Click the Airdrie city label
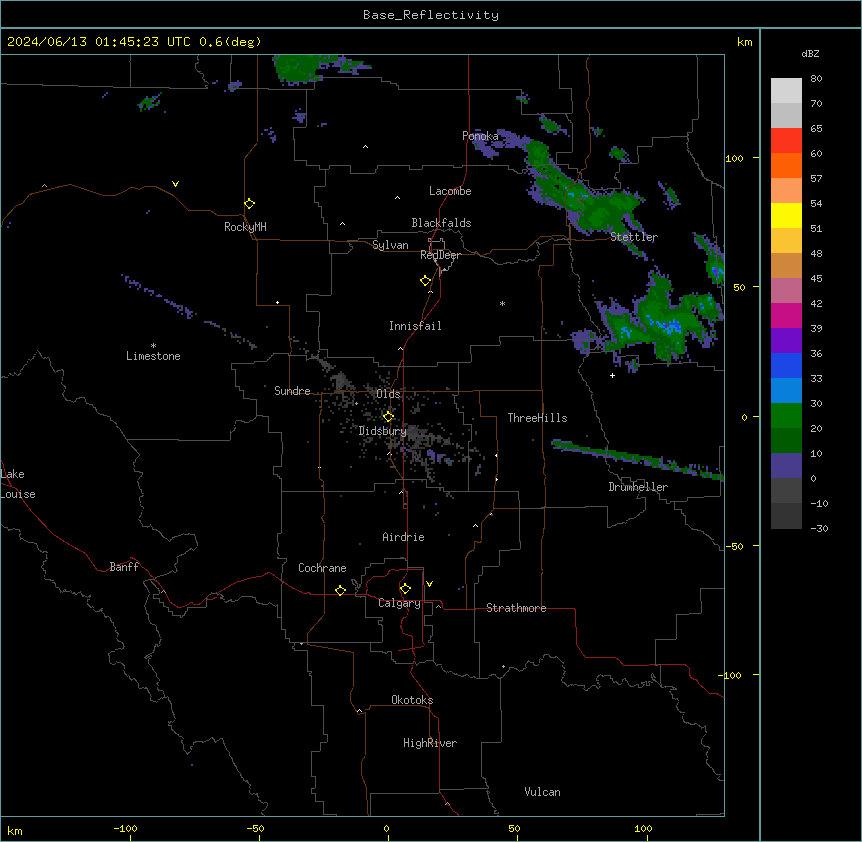Image resolution: width=862 pixels, height=842 pixels. coord(404,537)
